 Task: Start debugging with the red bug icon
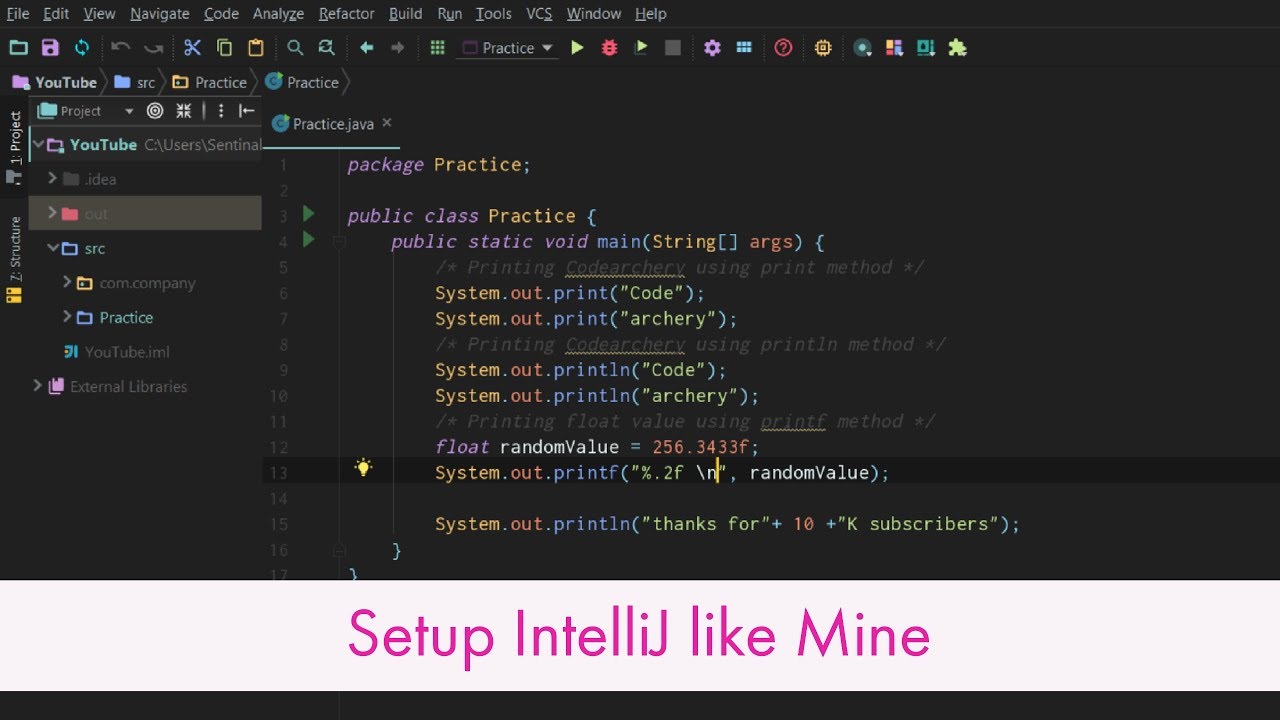[609, 47]
